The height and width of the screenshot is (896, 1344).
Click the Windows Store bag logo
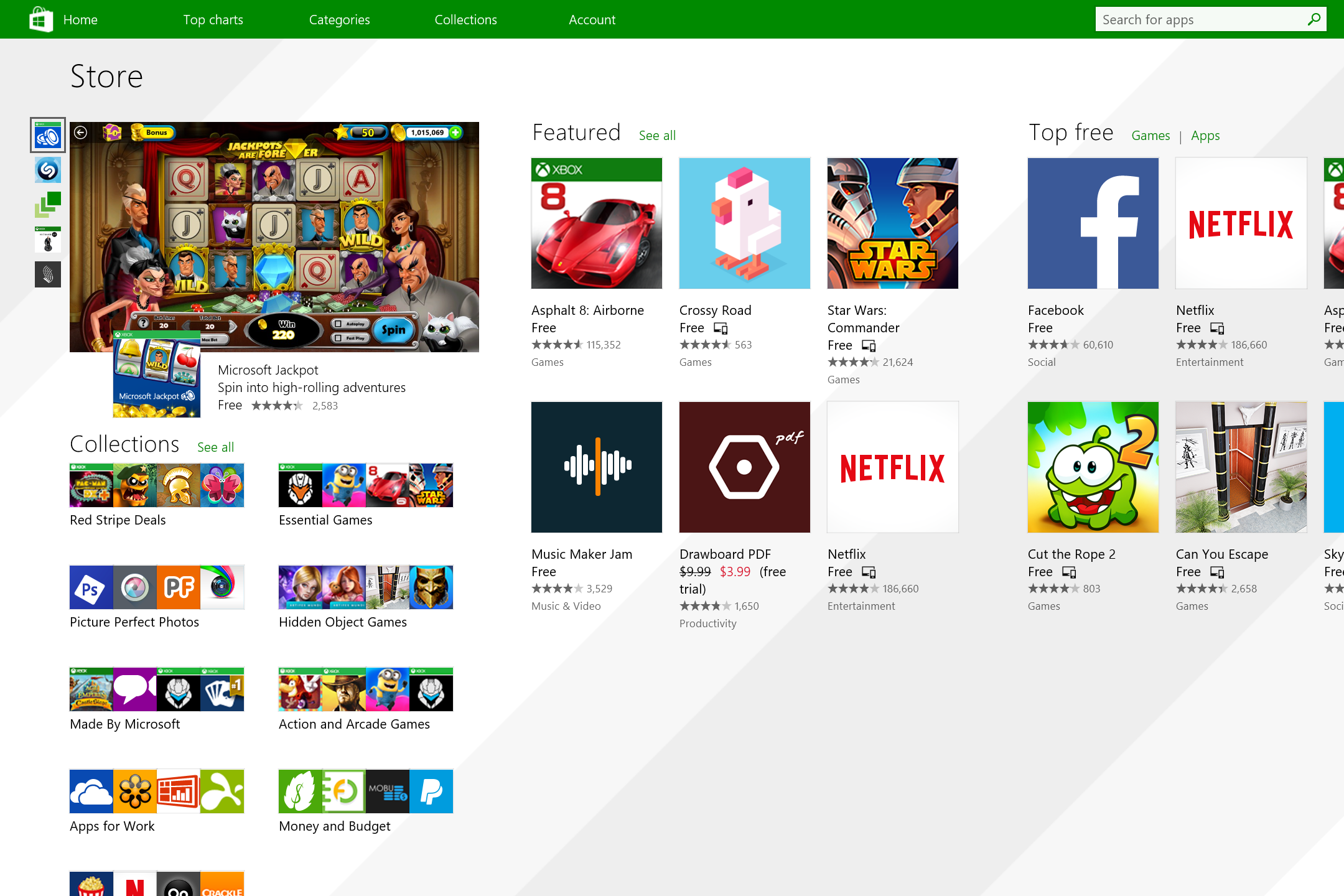point(41,19)
